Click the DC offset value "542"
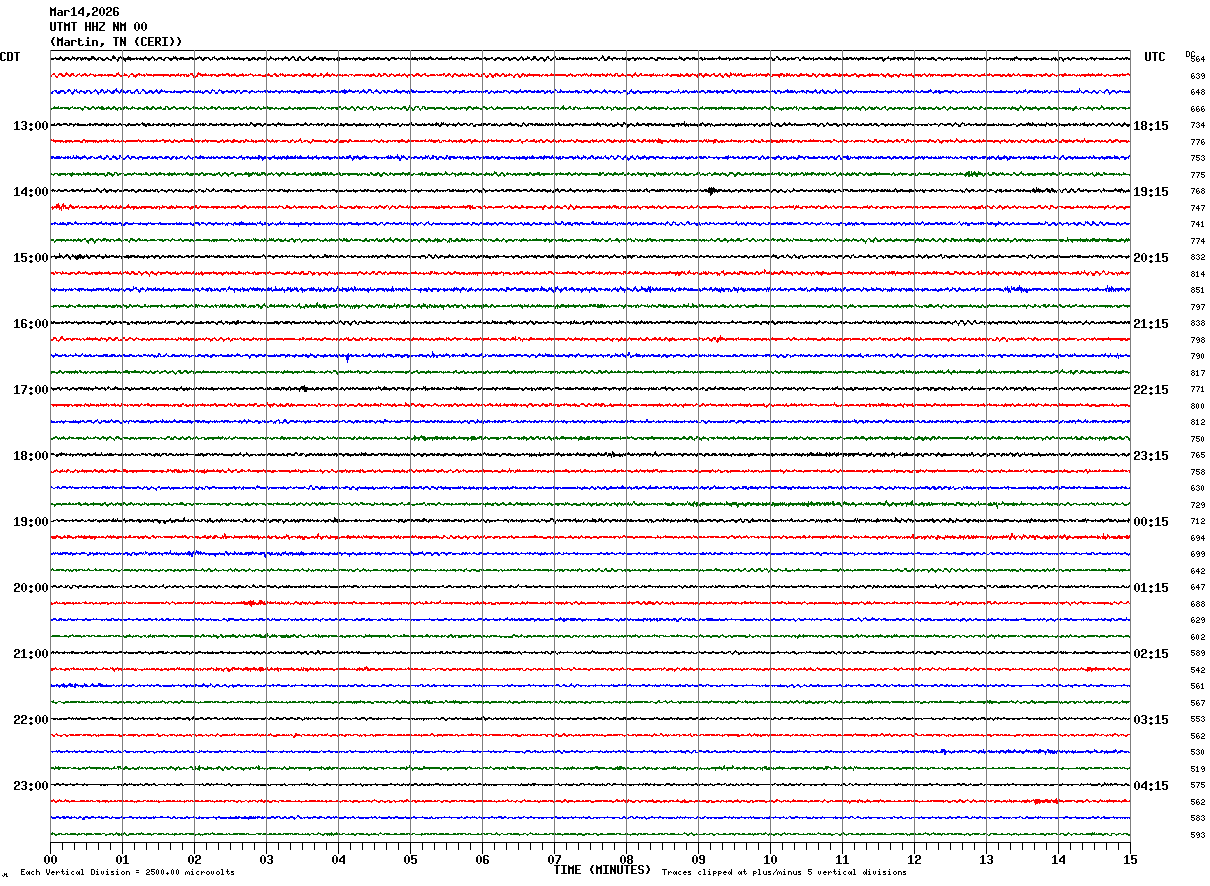 click(1197, 670)
